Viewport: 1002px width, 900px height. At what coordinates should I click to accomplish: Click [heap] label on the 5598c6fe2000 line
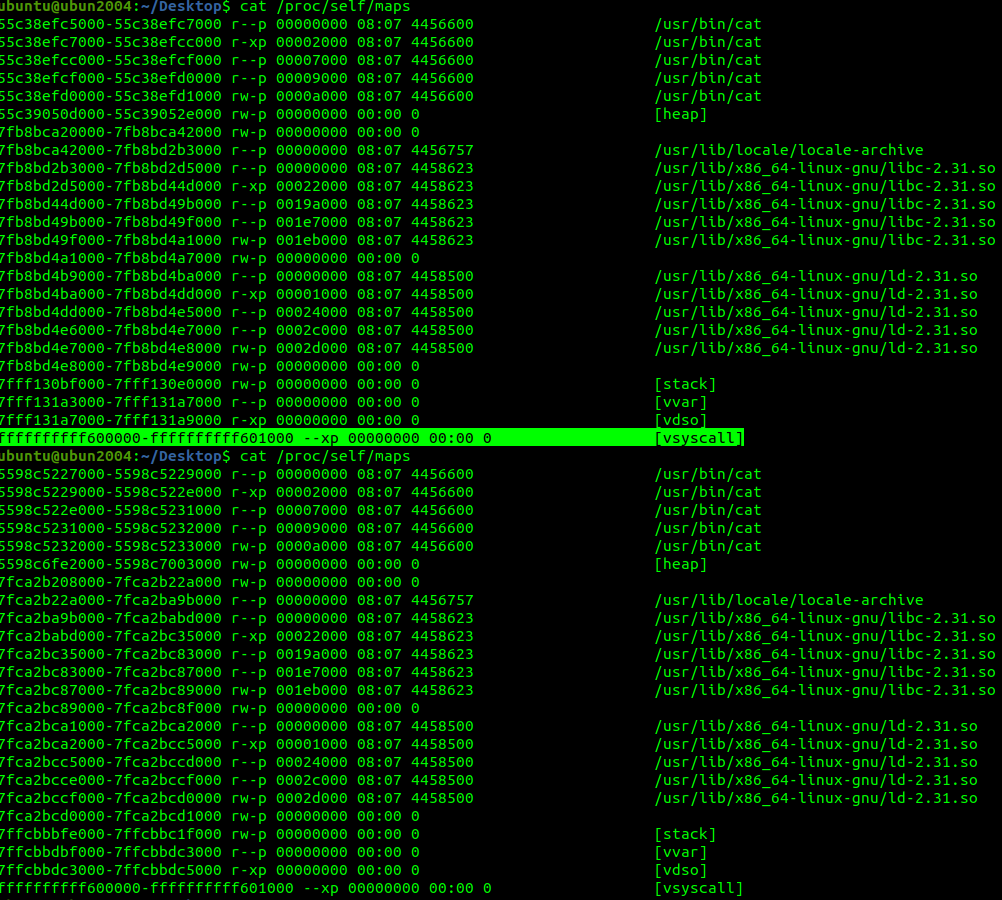coord(680,564)
